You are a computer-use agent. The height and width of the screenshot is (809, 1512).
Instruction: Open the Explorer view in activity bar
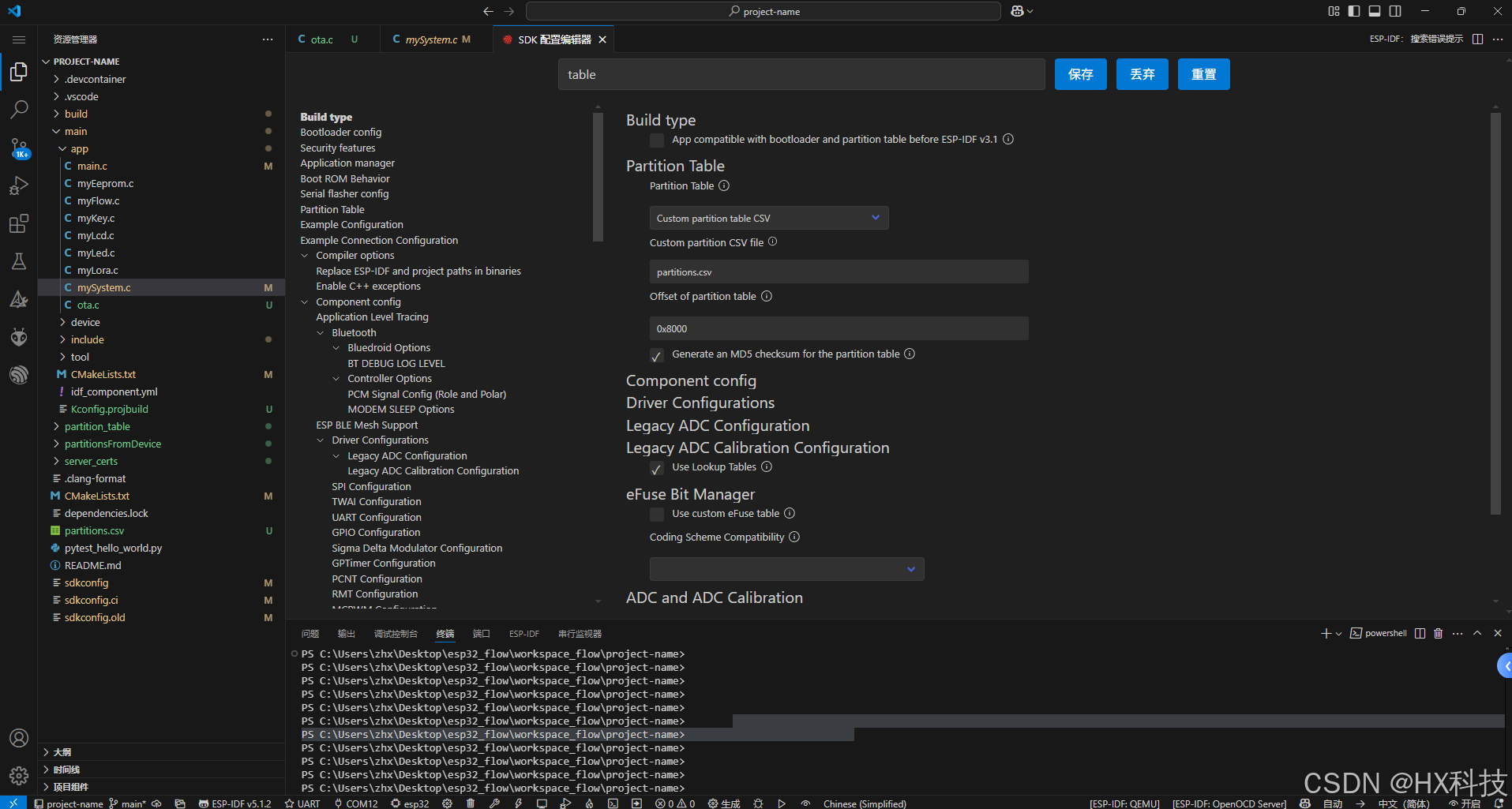point(19,72)
